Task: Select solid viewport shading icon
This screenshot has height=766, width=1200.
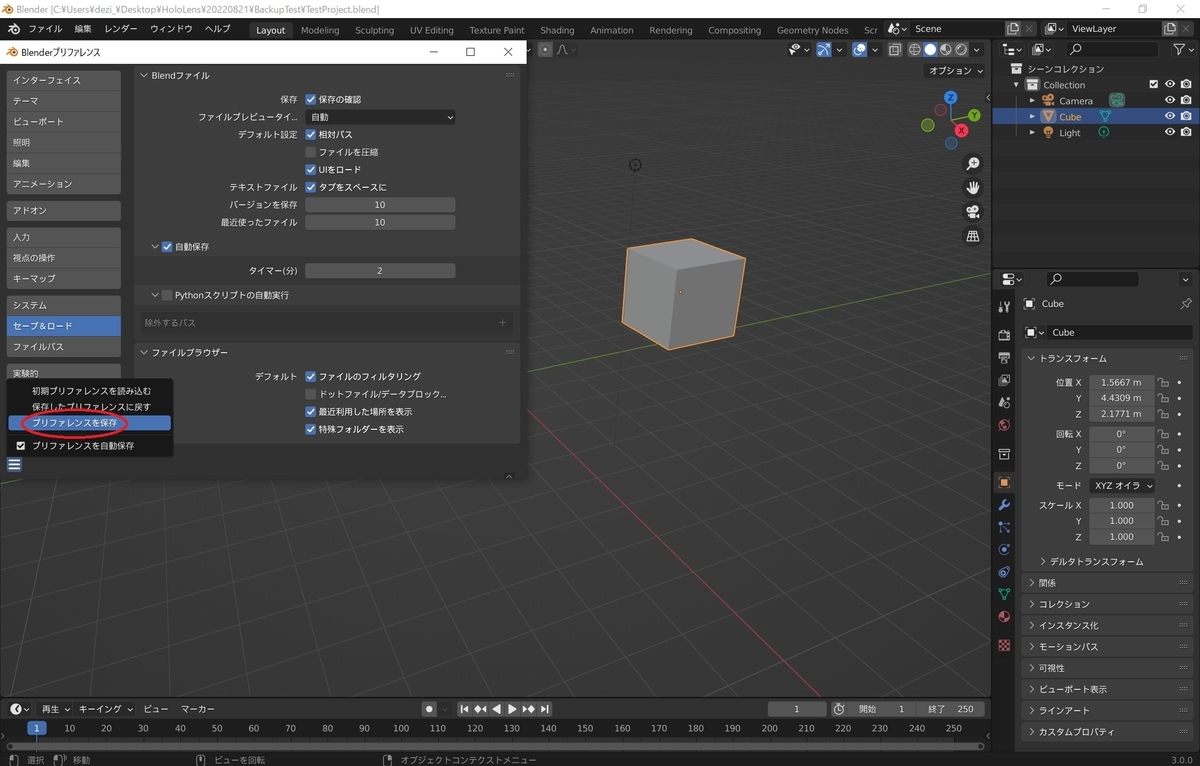Action: [930, 49]
